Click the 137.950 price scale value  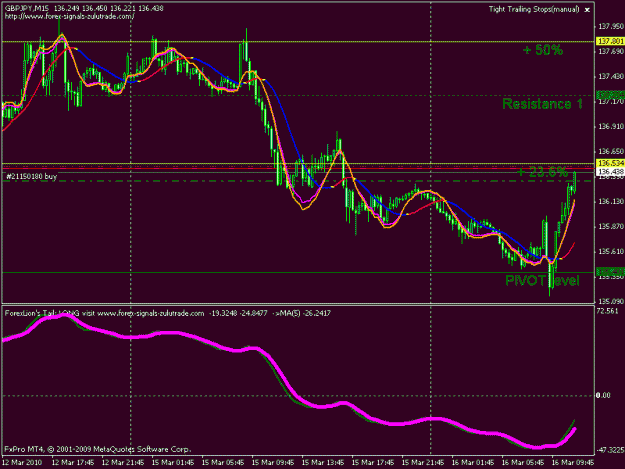(x=611, y=26)
